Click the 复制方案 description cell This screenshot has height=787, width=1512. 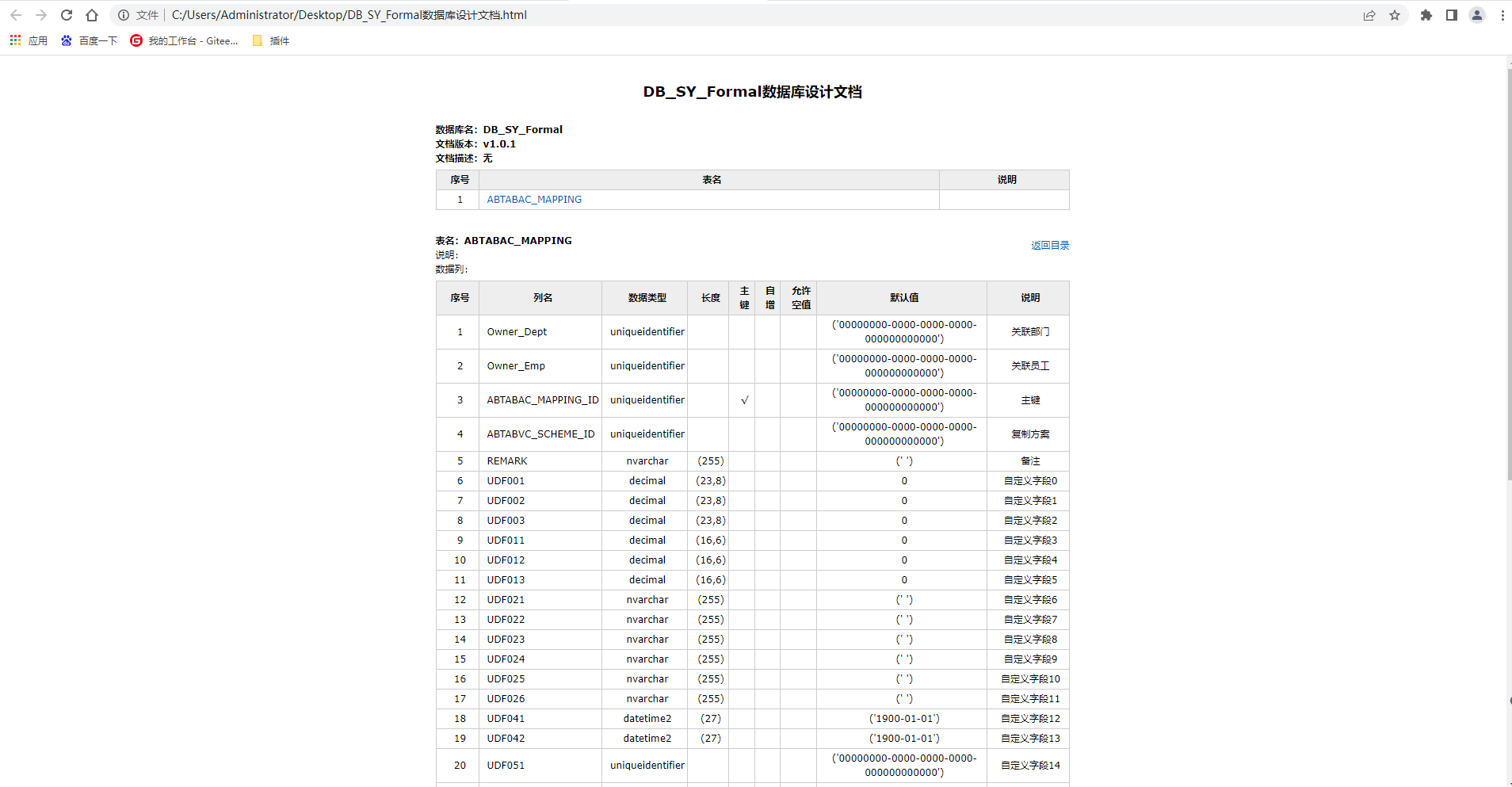pos(1029,434)
